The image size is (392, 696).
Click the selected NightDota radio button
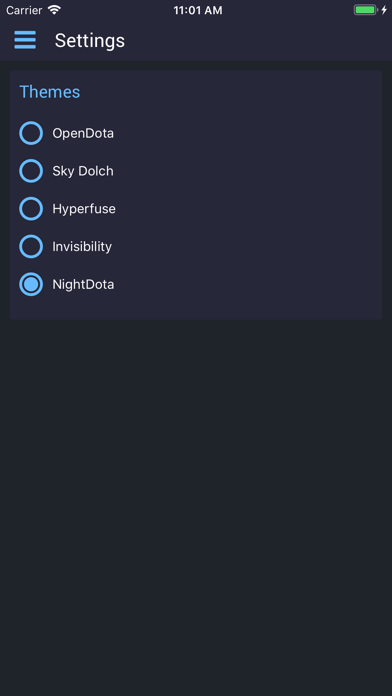coord(31,284)
